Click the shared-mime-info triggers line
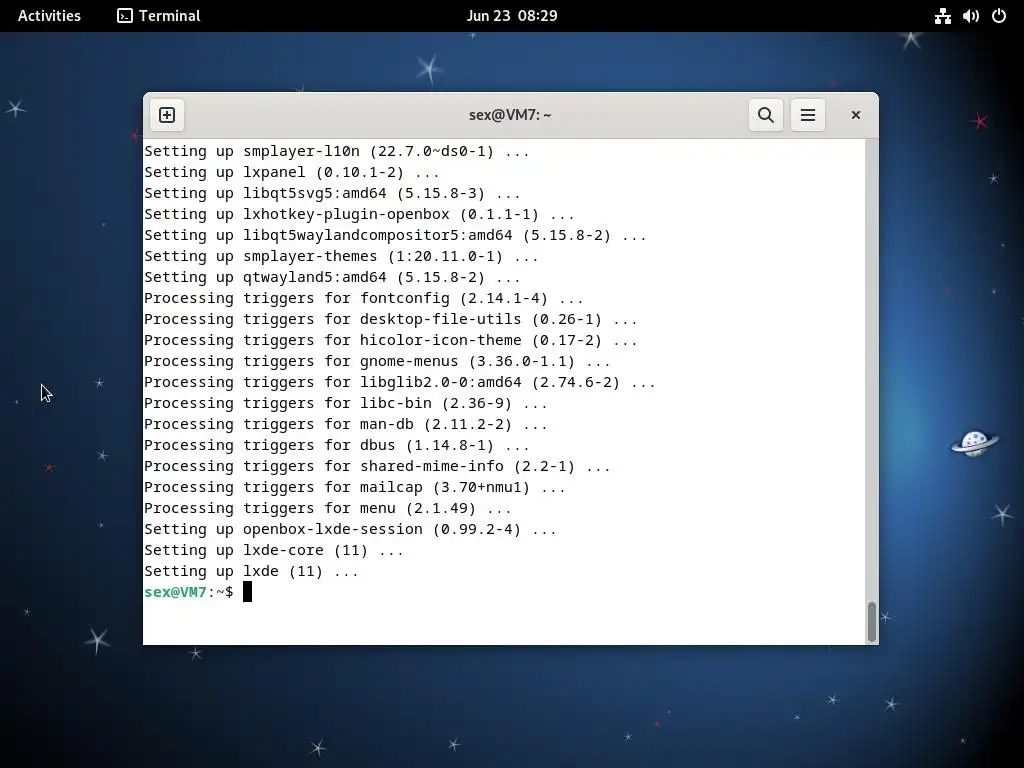 click(377, 466)
